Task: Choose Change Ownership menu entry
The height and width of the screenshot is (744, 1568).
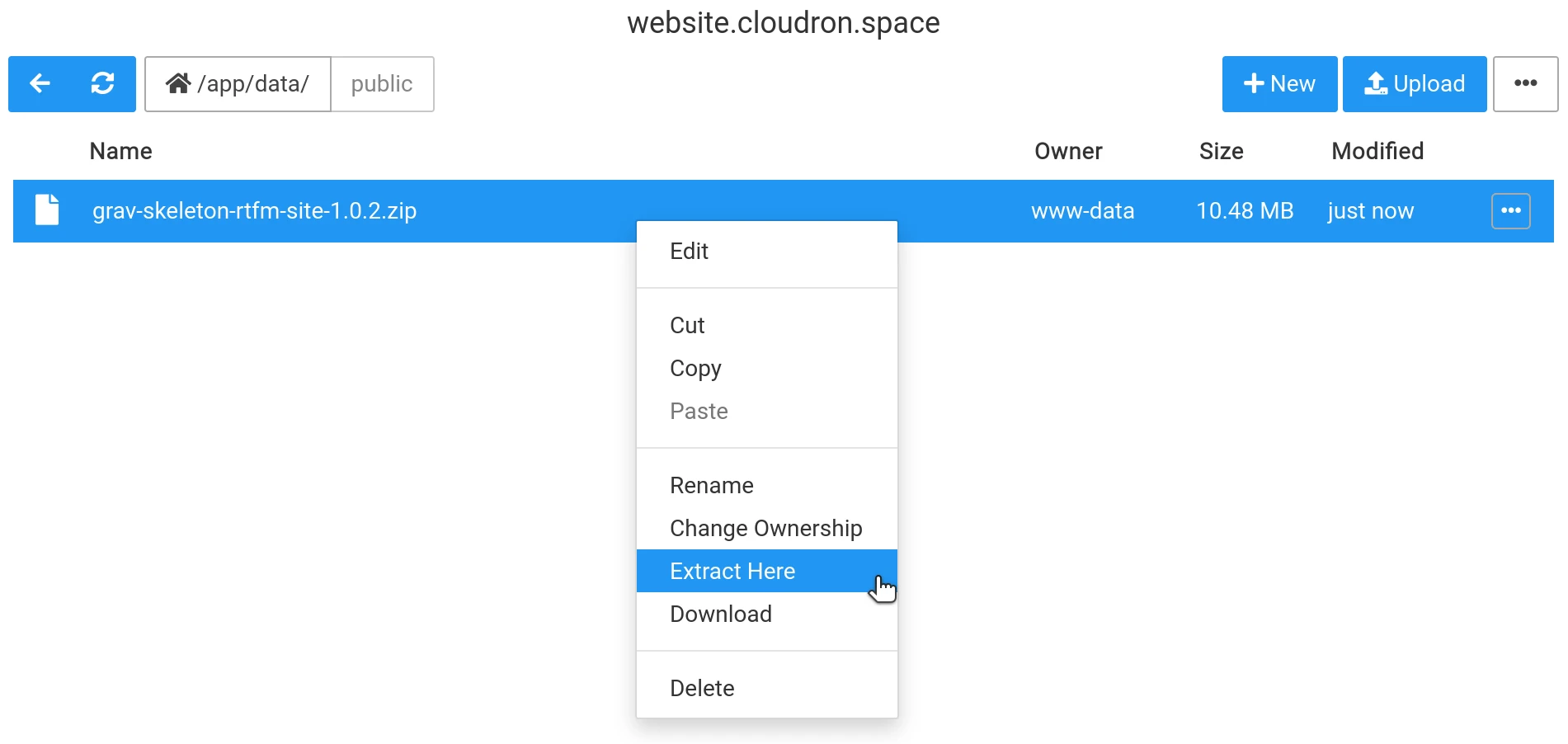Action: [765, 528]
